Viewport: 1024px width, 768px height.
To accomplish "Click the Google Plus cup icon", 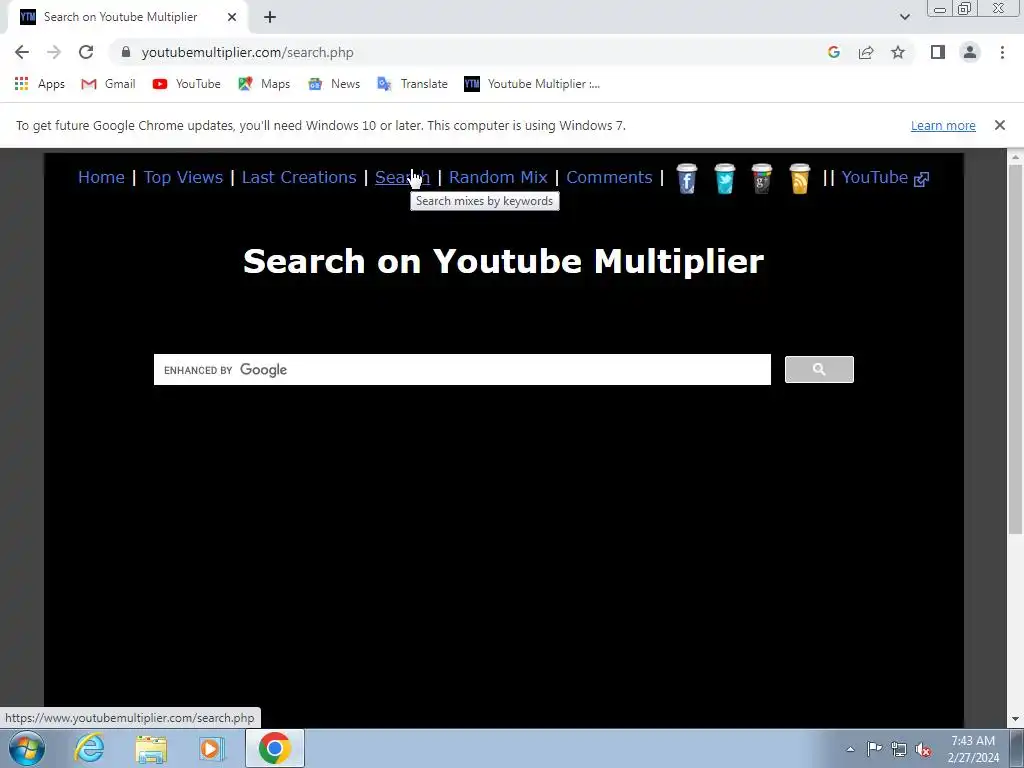I will 761,178.
